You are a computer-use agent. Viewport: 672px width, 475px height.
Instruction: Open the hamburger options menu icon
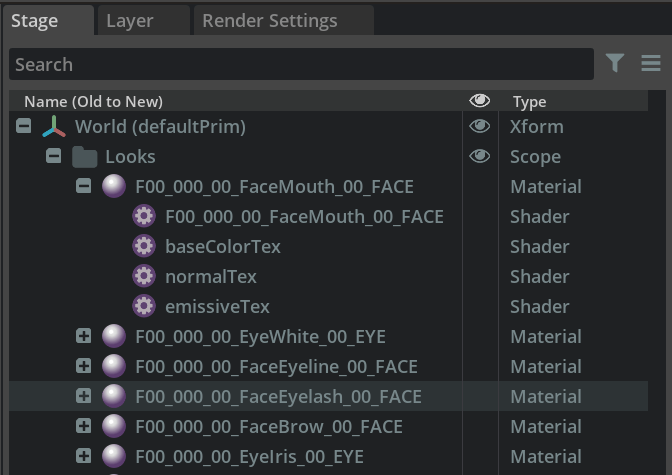tap(651, 64)
